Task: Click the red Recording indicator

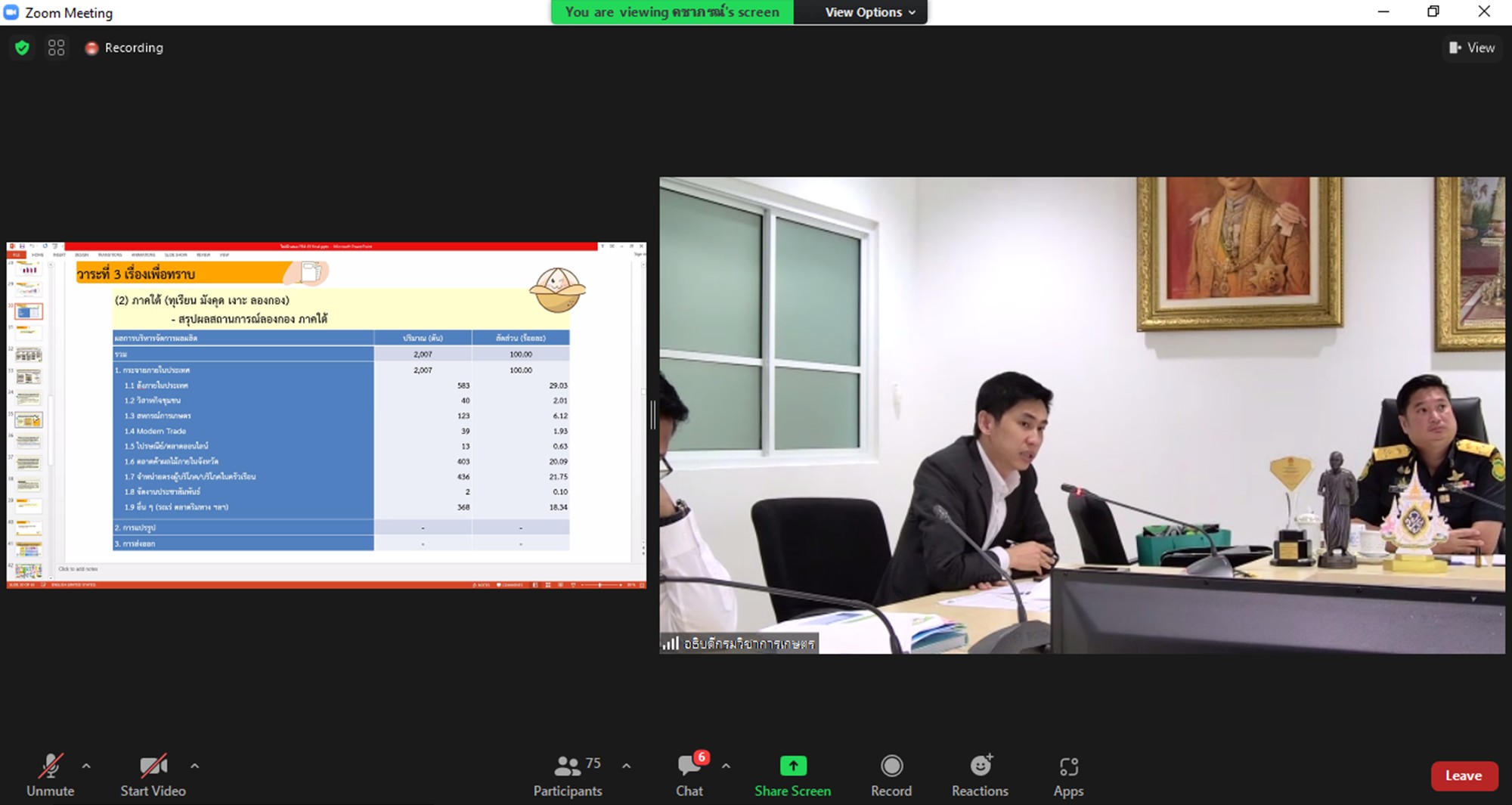Action: [x=124, y=48]
